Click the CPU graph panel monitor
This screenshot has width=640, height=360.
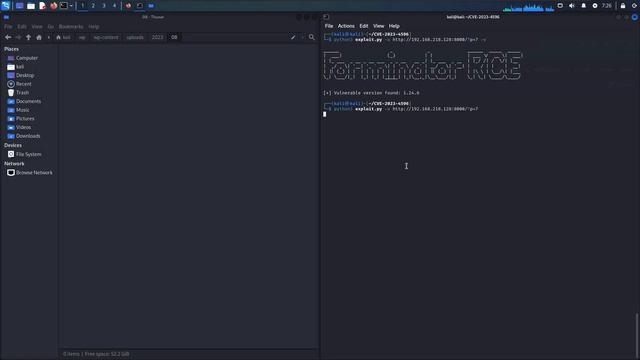tap(529, 7)
